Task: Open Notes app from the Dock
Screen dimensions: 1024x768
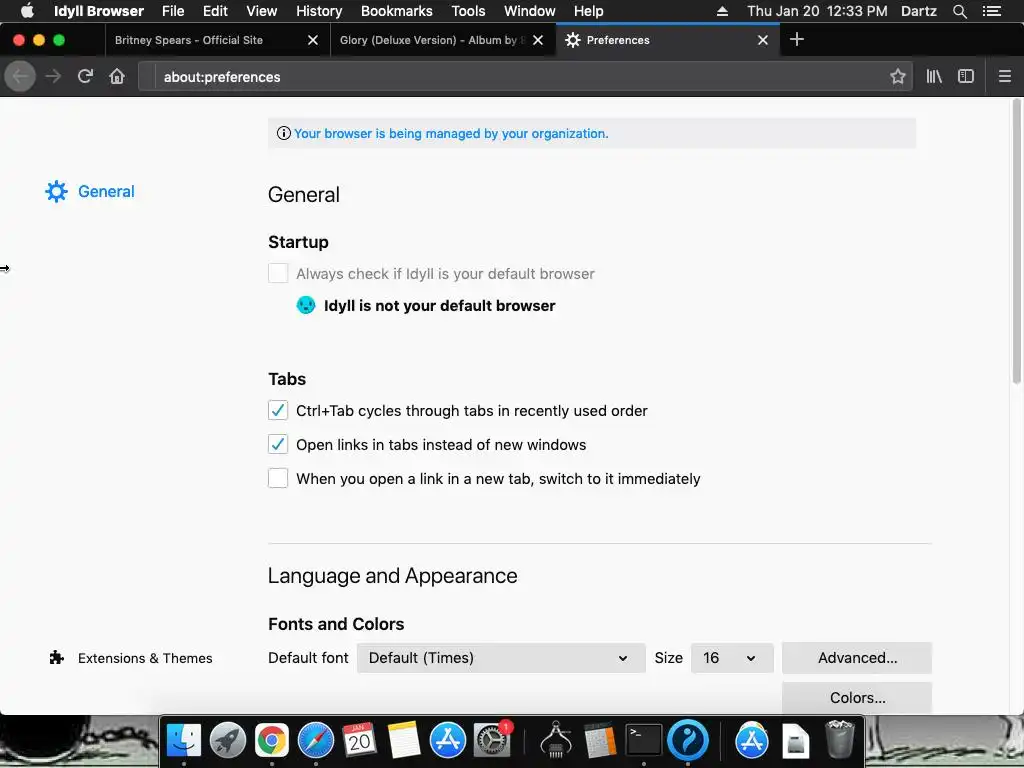Action: (404, 741)
